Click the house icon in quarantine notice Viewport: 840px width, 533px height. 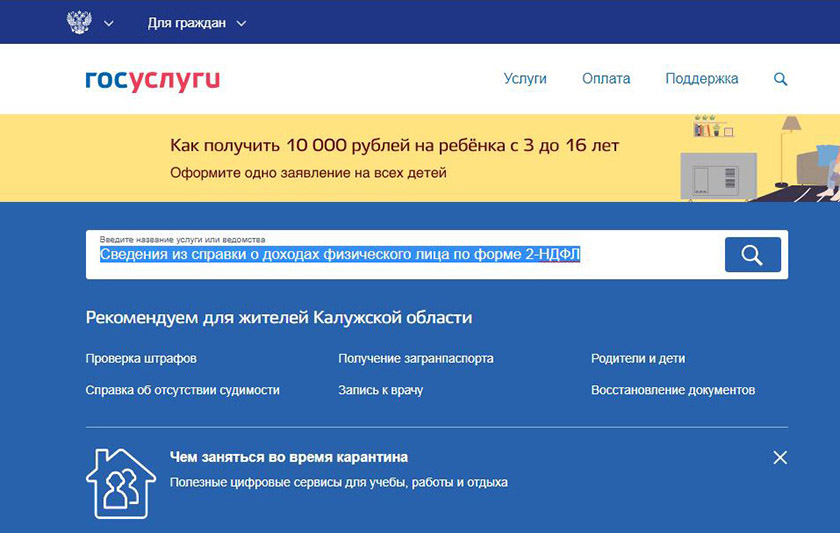[120, 482]
